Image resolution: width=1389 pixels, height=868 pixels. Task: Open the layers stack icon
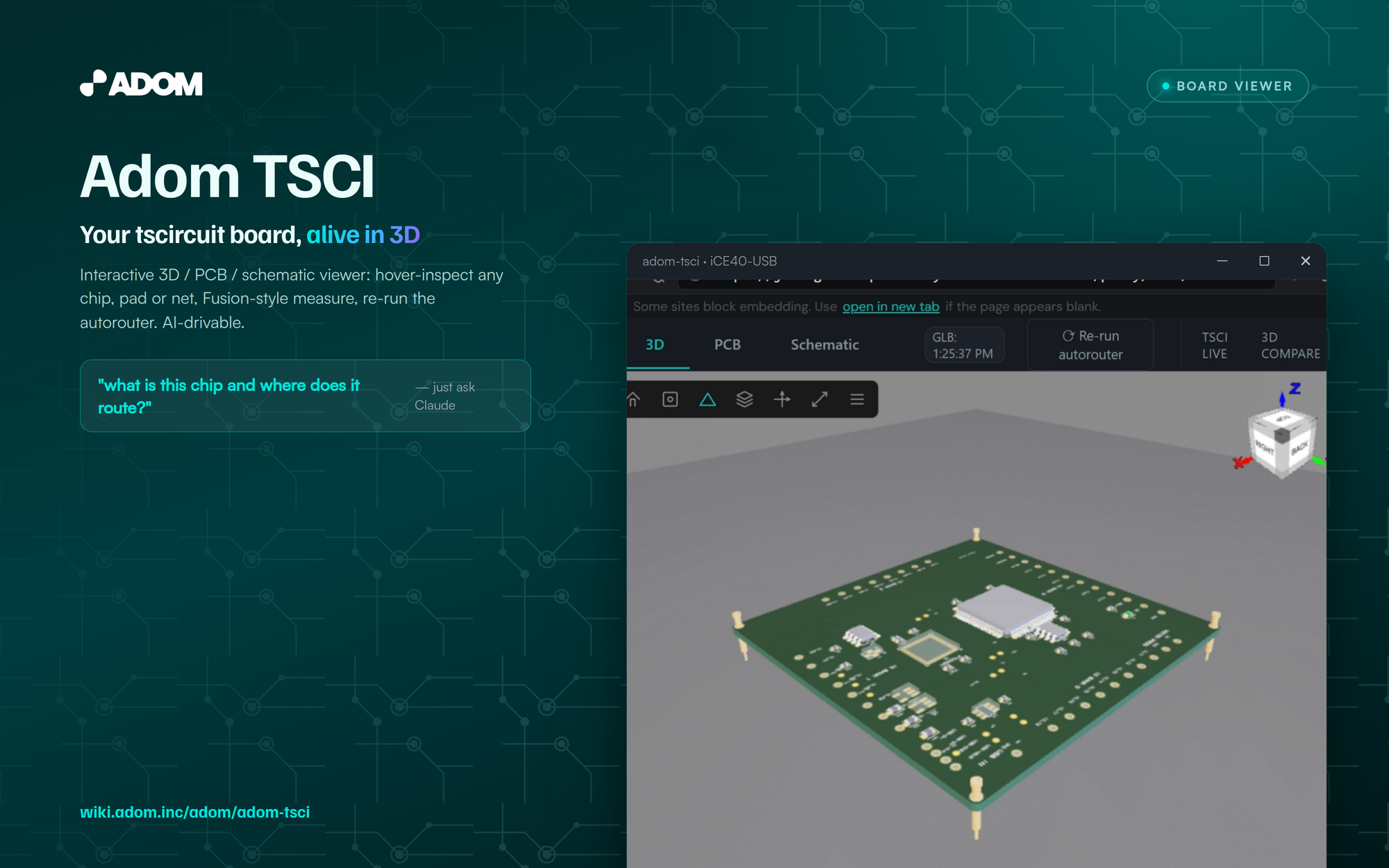point(745,399)
